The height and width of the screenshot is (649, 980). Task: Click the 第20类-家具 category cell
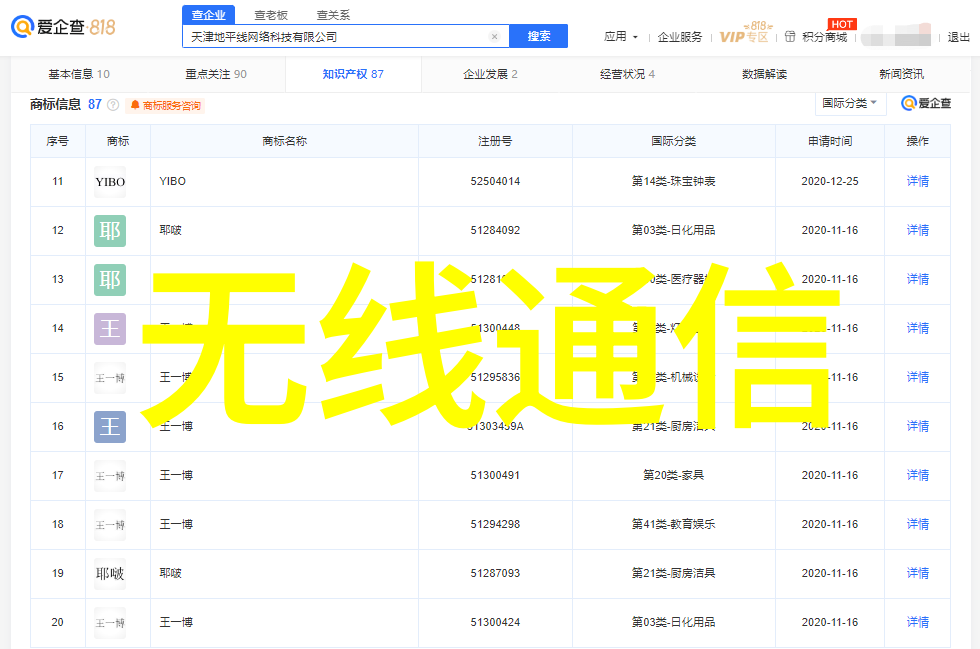pos(673,475)
